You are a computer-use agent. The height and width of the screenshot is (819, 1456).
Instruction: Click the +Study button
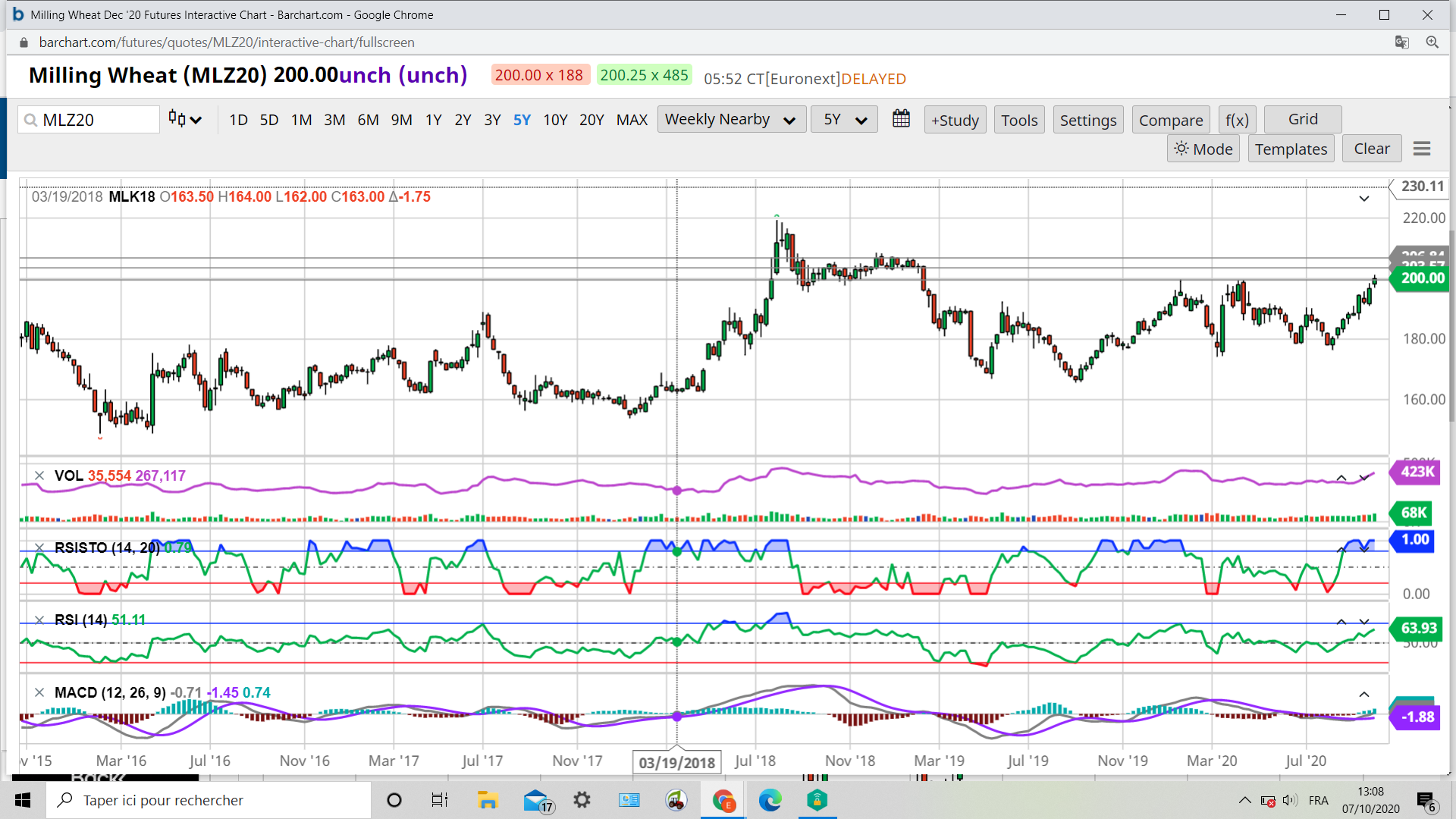[955, 120]
